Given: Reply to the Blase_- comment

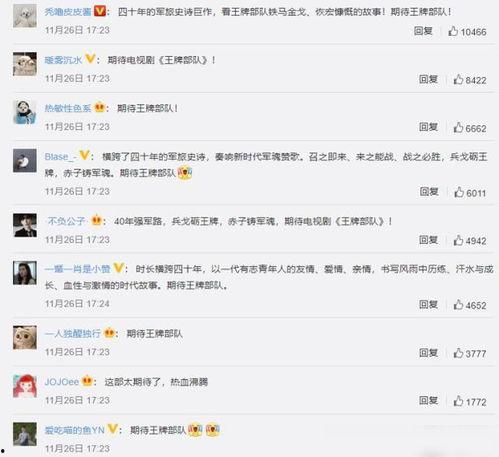Looking at the screenshot, I should coord(429,192).
